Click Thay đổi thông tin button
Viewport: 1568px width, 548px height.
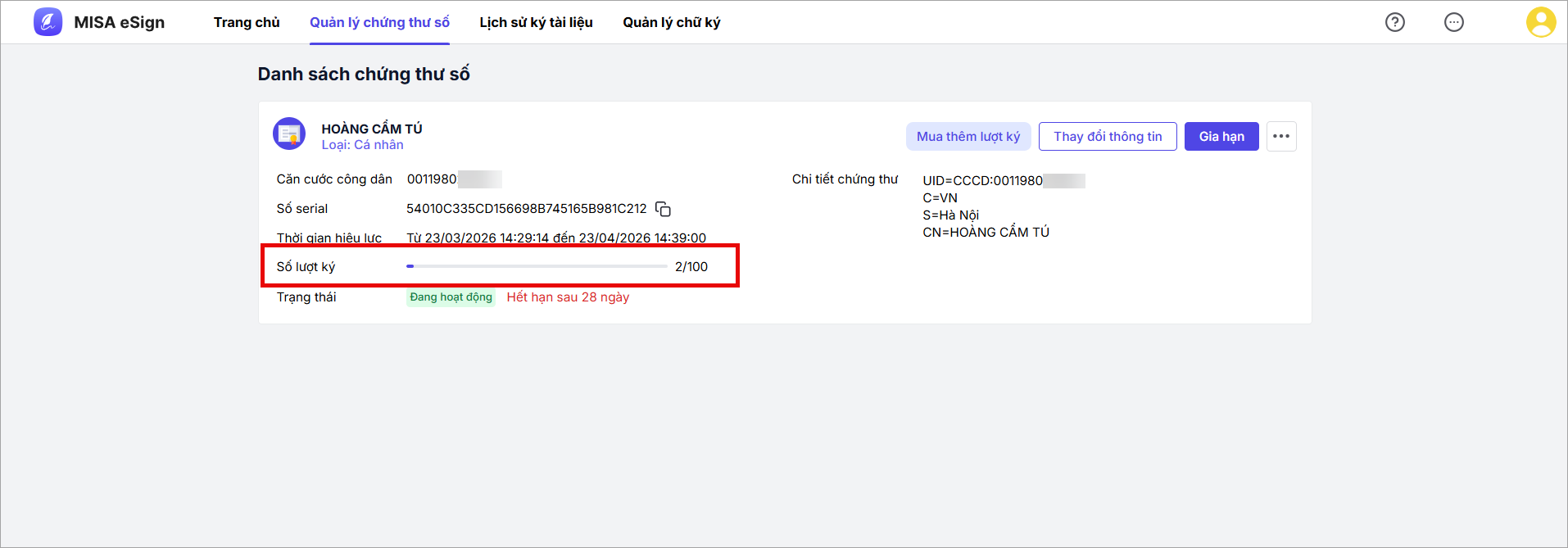(1108, 136)
